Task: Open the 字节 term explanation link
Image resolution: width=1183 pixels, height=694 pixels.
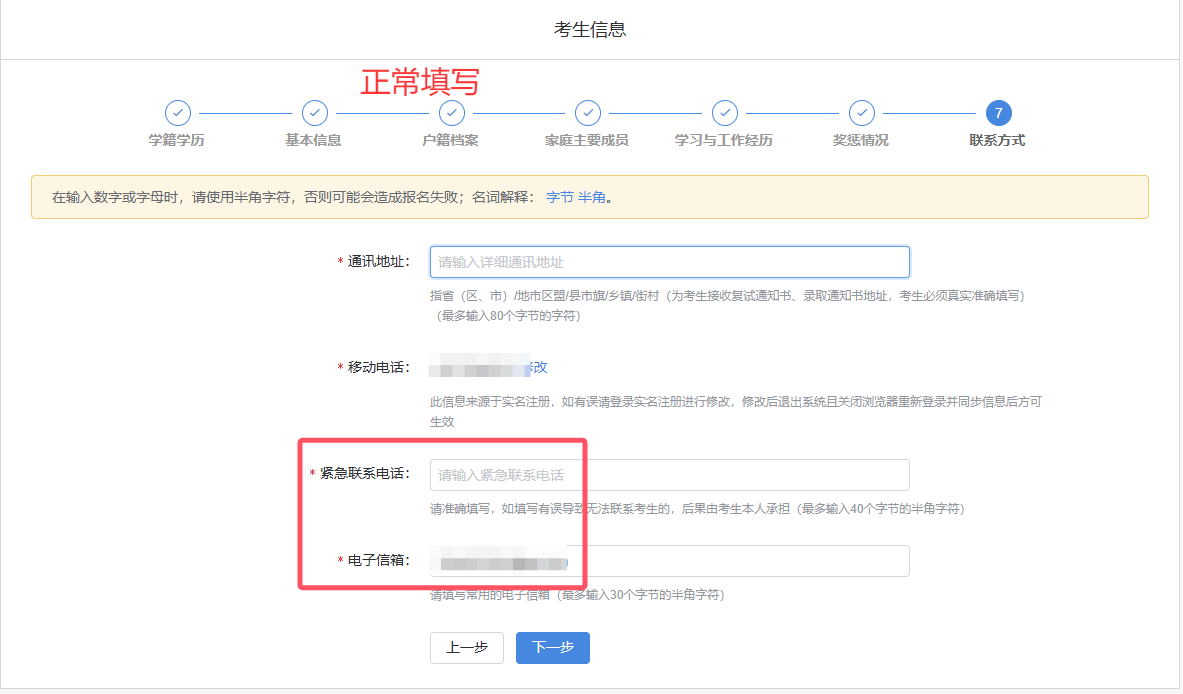Action: tap(559, 197)
